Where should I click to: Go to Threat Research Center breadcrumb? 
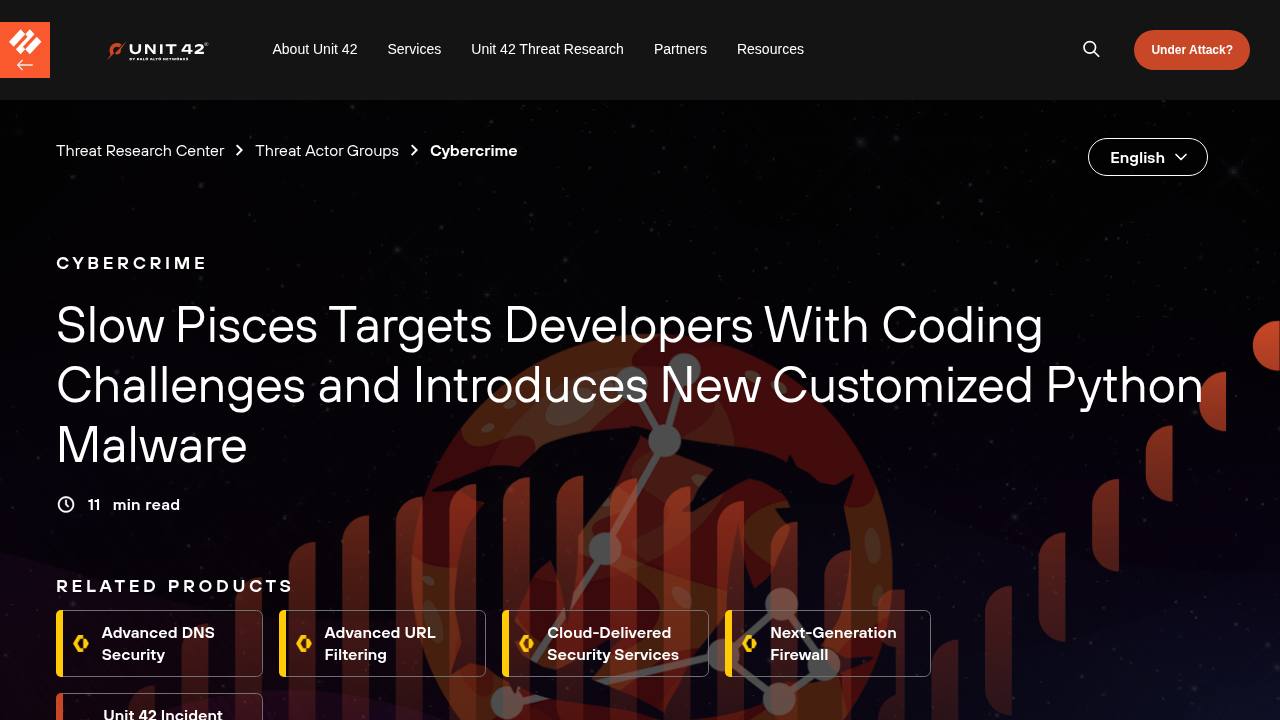(x=140, y=151)
